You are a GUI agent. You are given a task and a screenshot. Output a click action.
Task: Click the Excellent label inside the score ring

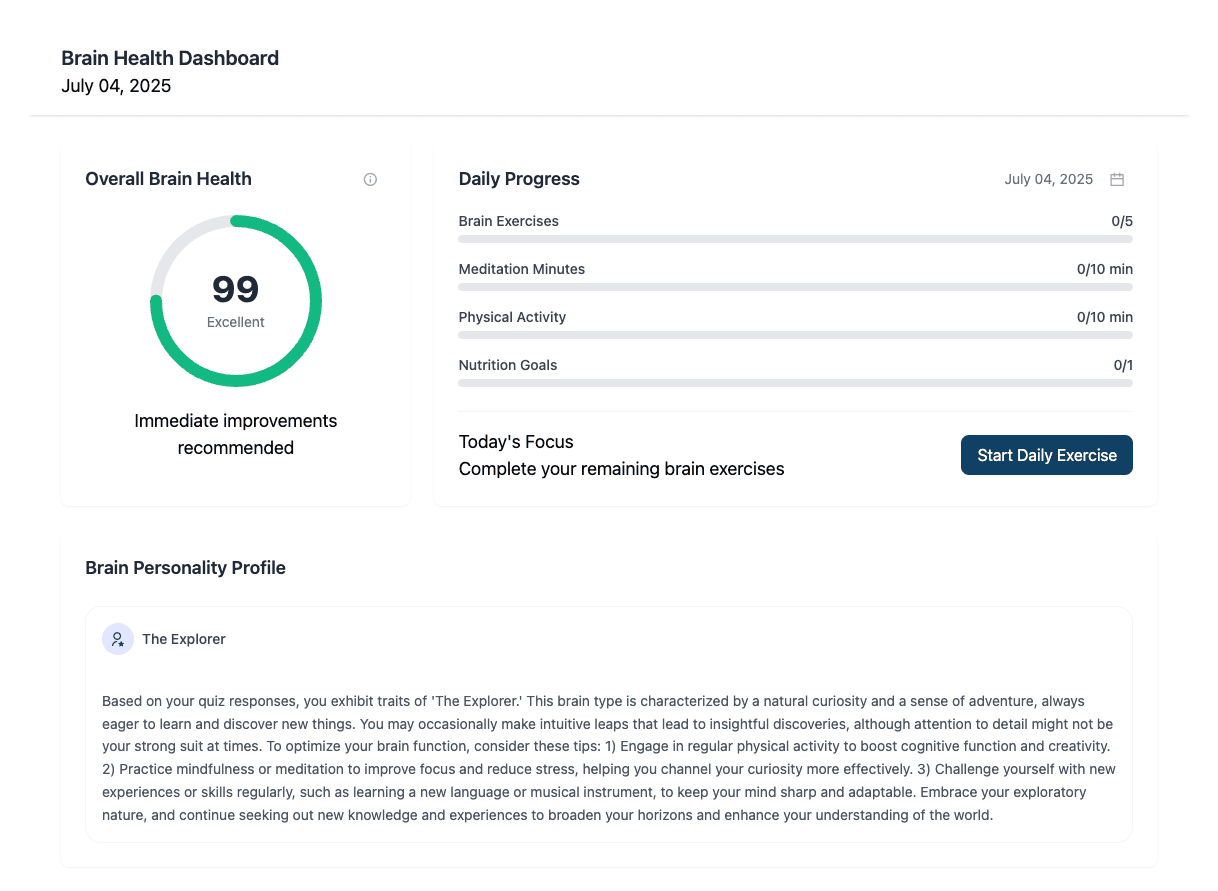pyautogui.click(x=236, y=322)
